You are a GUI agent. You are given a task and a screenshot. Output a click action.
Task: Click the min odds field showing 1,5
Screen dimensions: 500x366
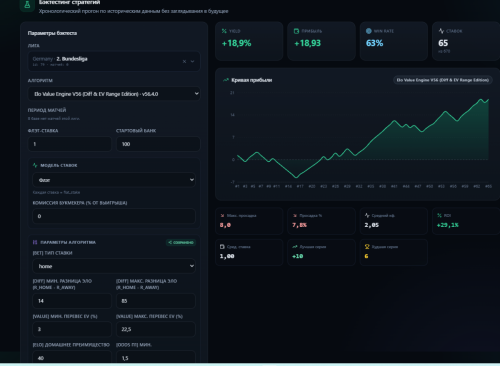tap(156, 357)
